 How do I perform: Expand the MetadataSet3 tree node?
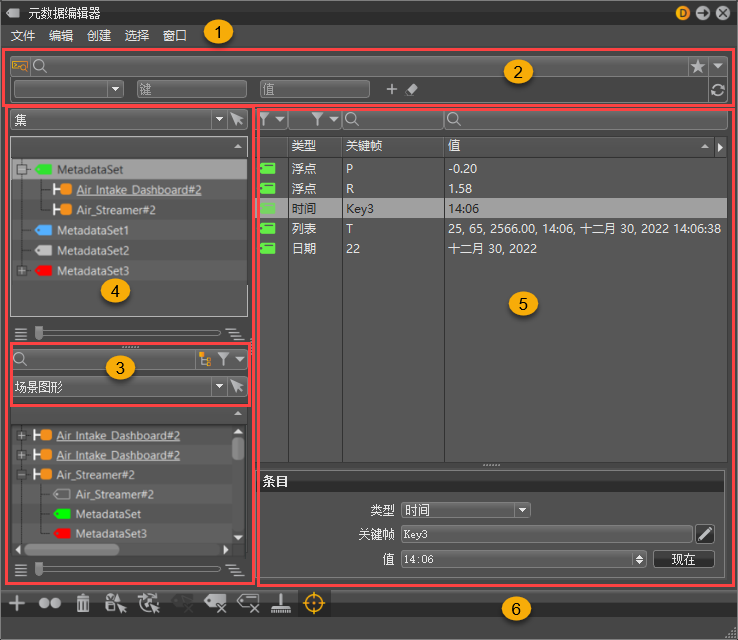pos(22,271)
